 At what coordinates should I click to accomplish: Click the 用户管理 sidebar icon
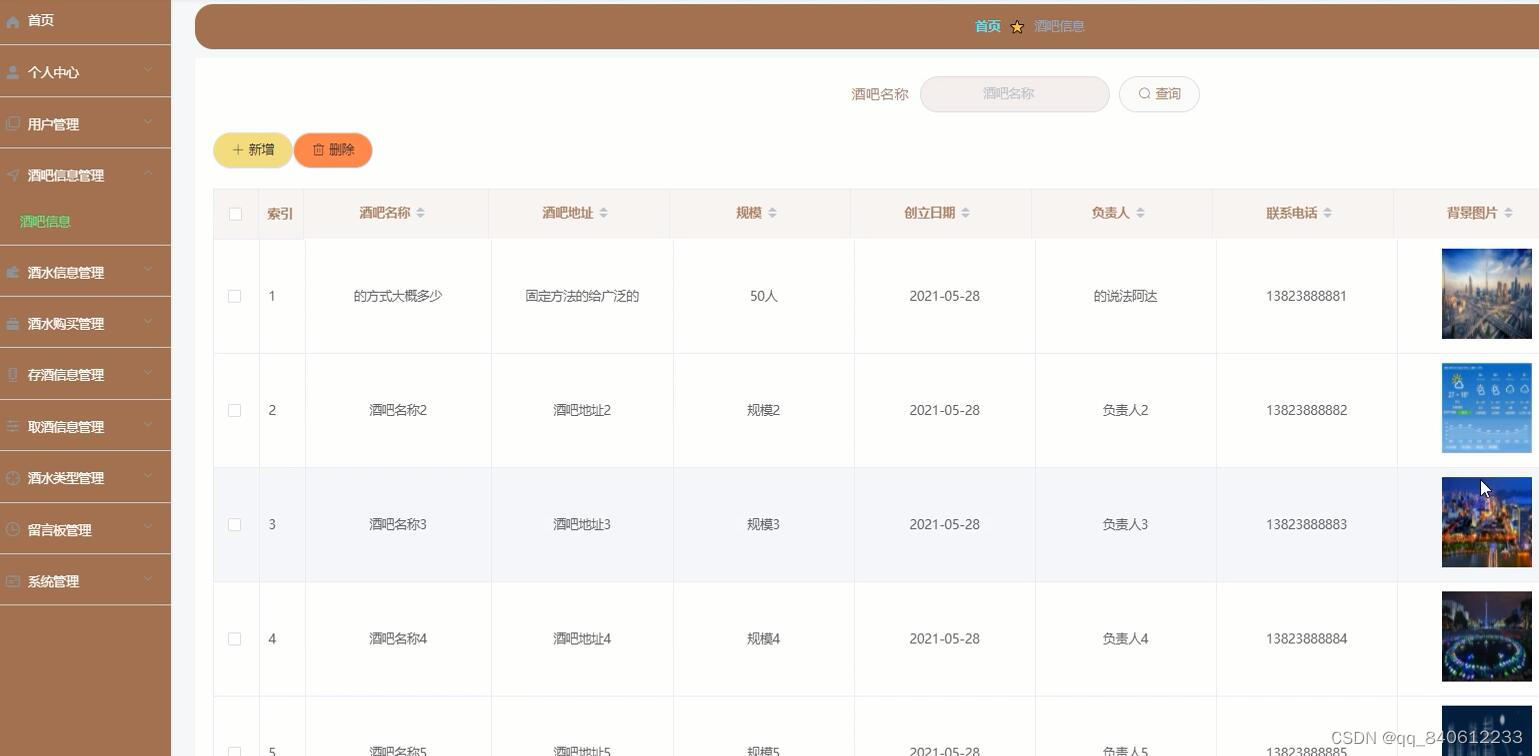(x=13, y=122)
